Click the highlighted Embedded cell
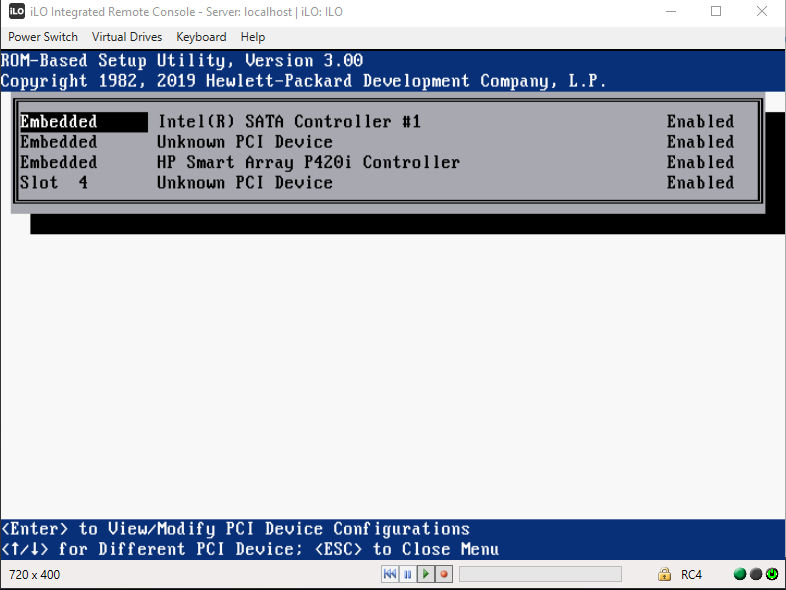 coord(84,122)
